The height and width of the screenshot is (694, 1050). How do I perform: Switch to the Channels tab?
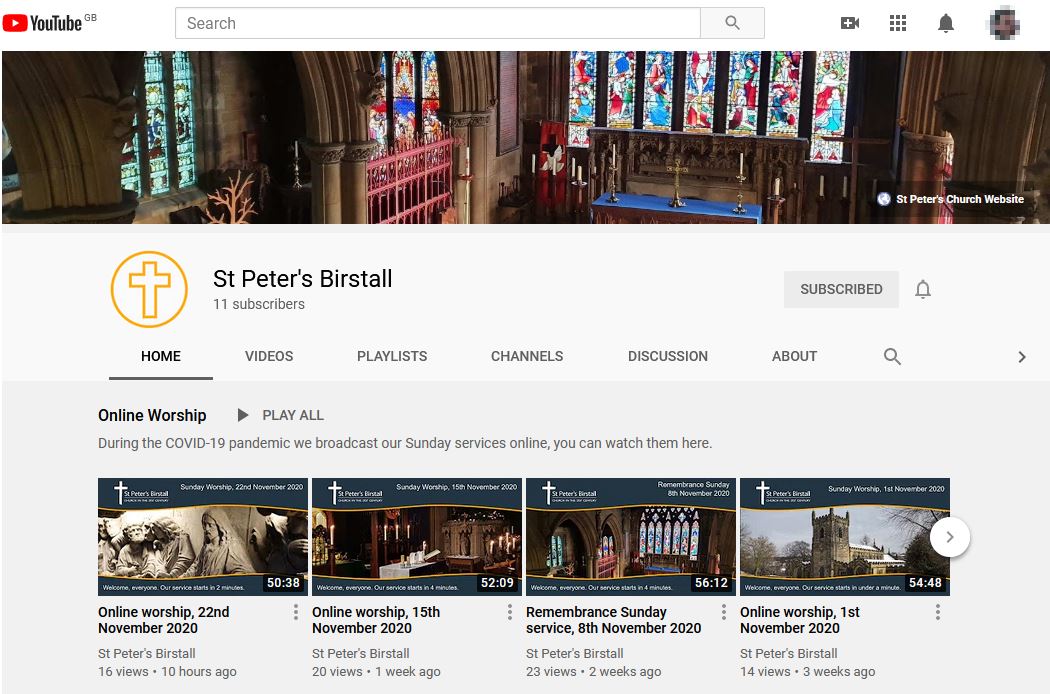pos(527,356)
